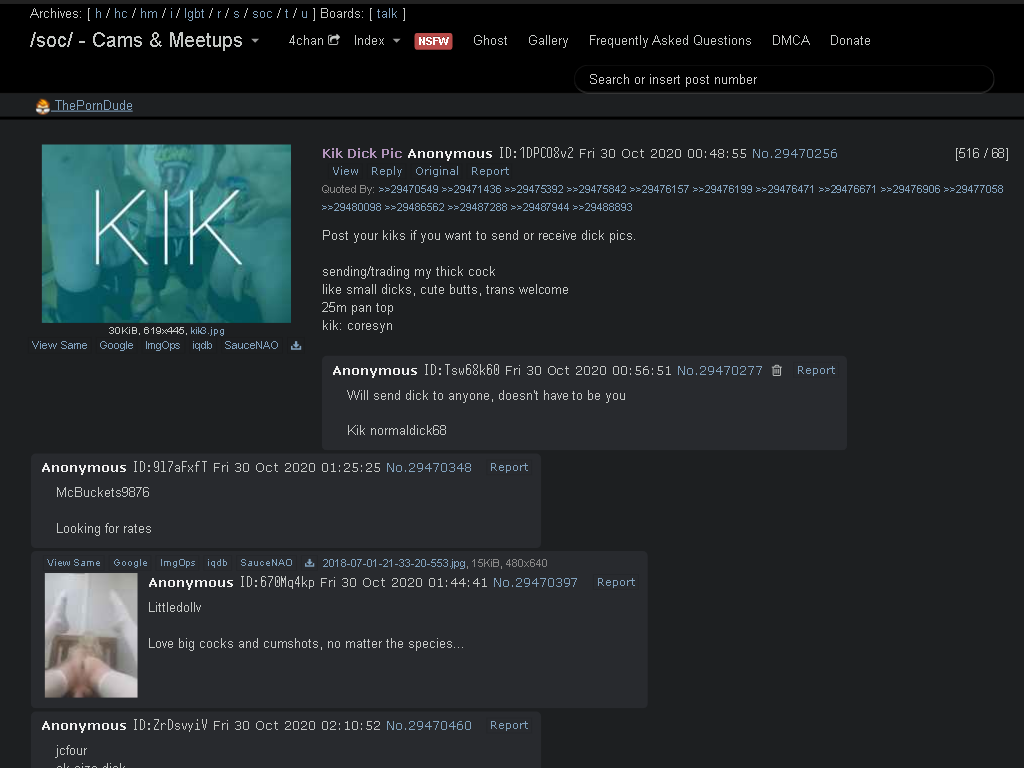This screenshot has width=1024, height=768.
Task: Open the 'i' archive link
Action: pyautogui.click(x=171, y=13)
